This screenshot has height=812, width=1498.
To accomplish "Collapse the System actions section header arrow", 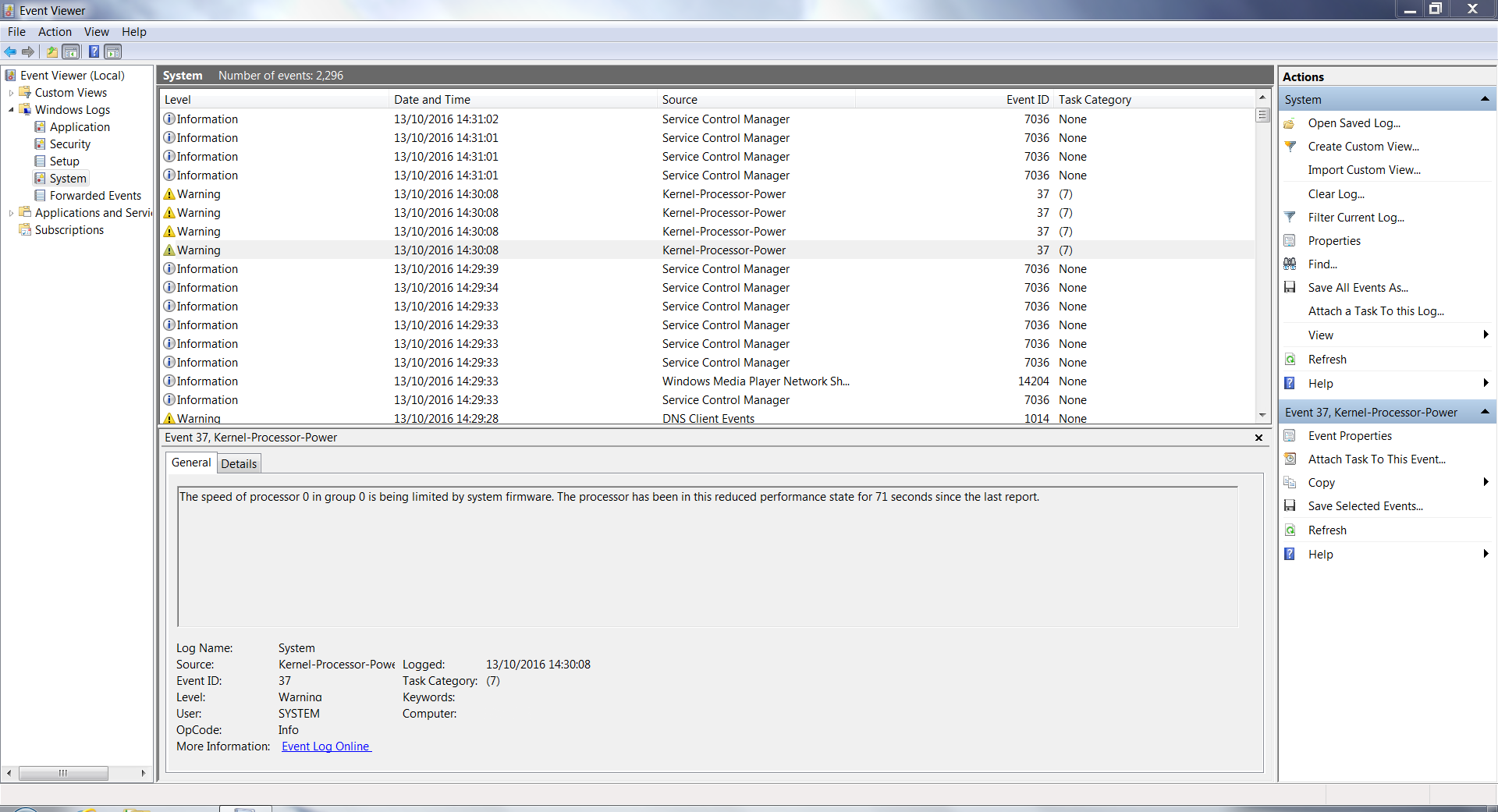I will [x=1485, y=99].
